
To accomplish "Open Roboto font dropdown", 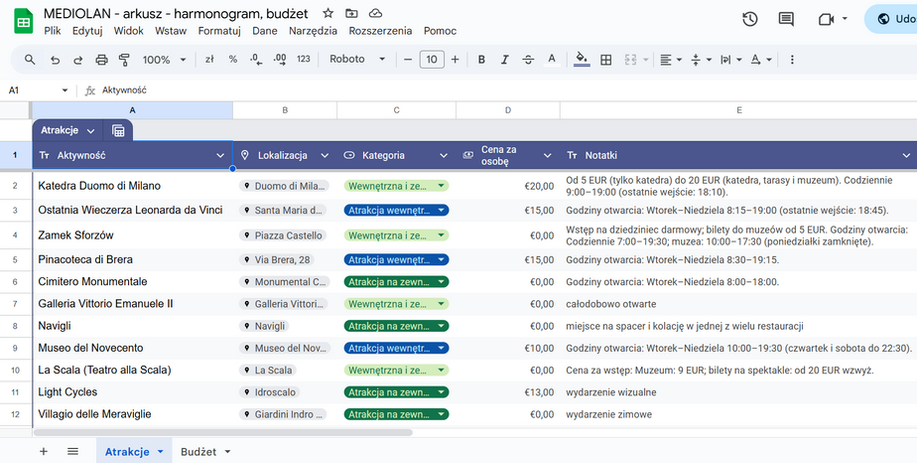I will pos(357,59).
